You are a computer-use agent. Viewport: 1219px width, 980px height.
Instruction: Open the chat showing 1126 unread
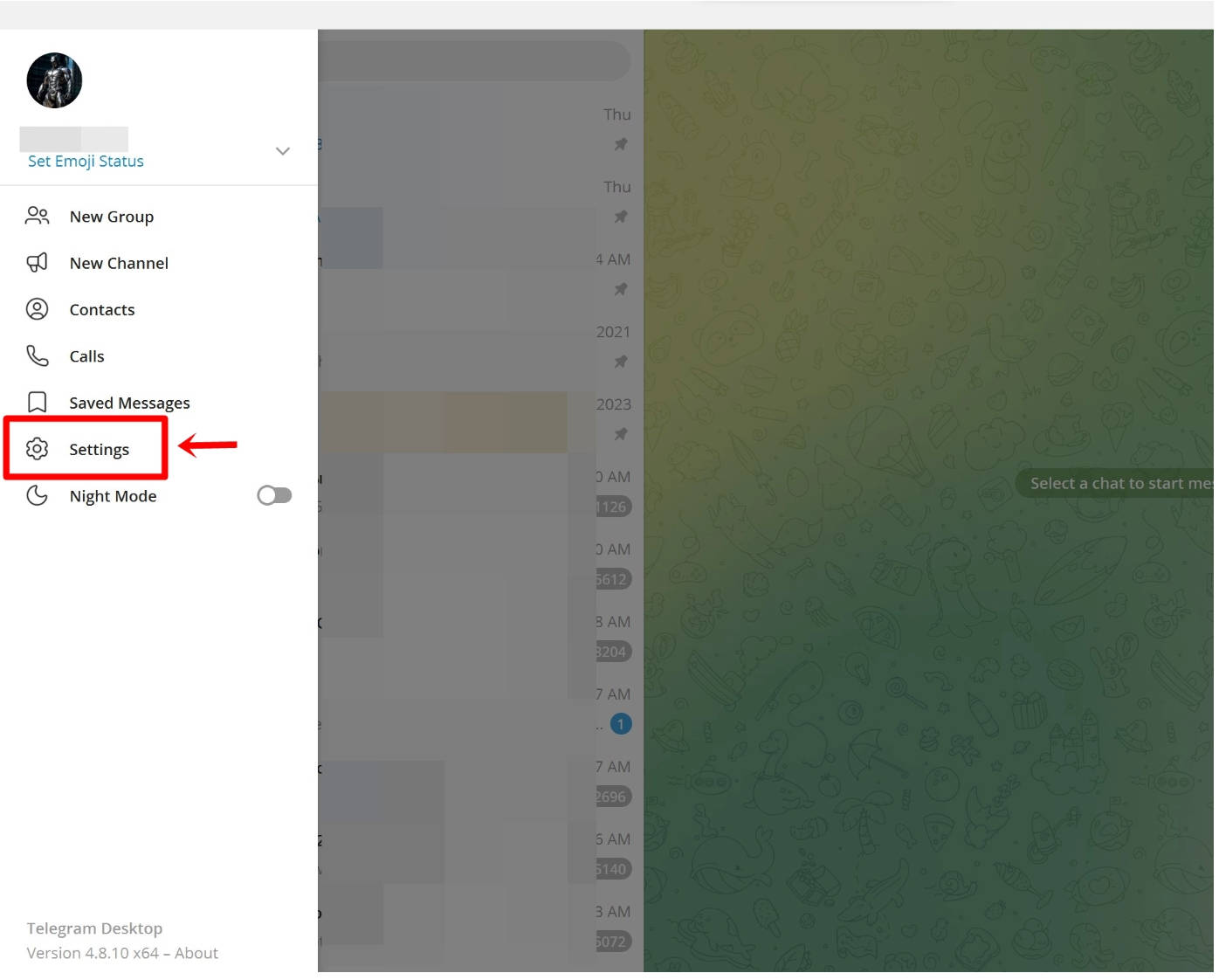click(x=480, y=491)
